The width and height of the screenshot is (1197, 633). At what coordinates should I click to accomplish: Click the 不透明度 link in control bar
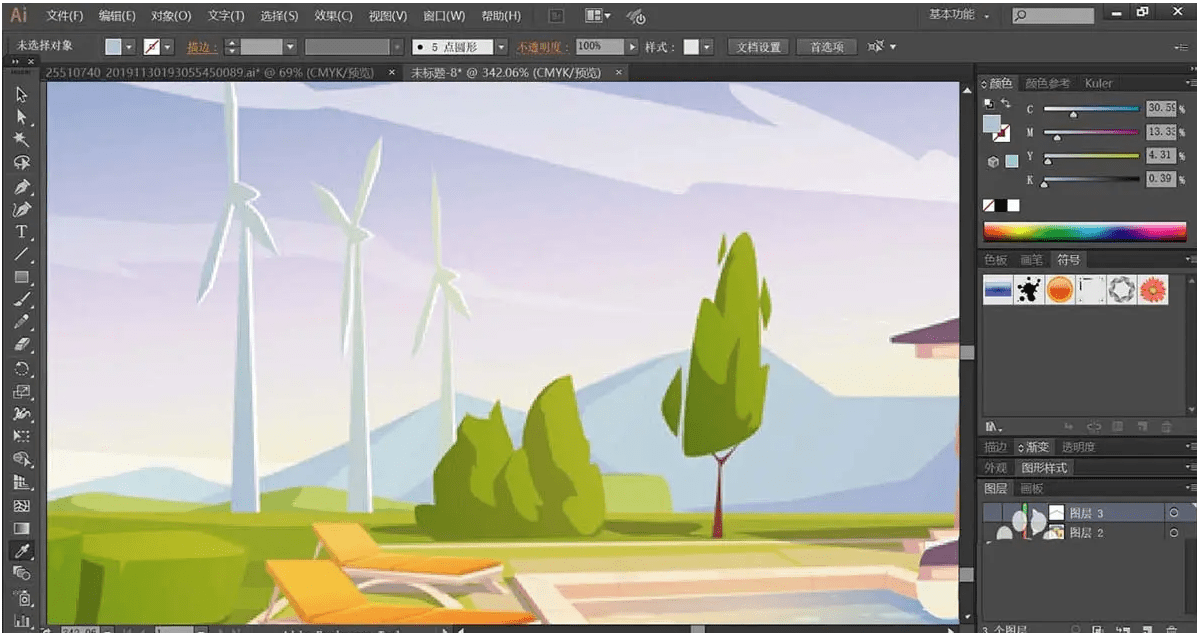pos(543,47)
